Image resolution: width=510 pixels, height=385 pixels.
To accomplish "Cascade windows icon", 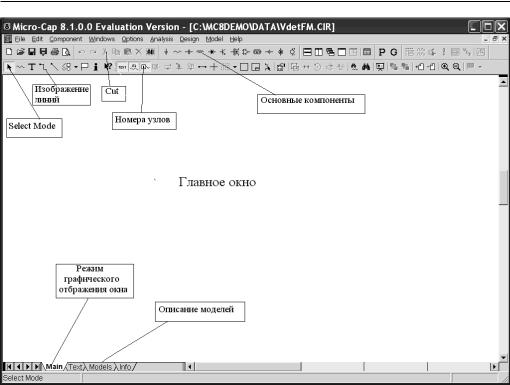I will [330, 52].
